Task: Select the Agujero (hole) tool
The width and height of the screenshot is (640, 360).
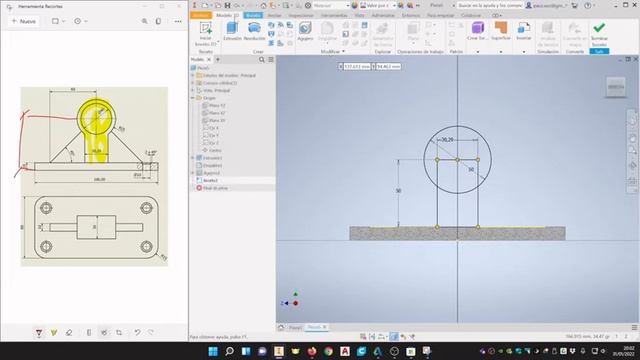Action: [305, 31]
